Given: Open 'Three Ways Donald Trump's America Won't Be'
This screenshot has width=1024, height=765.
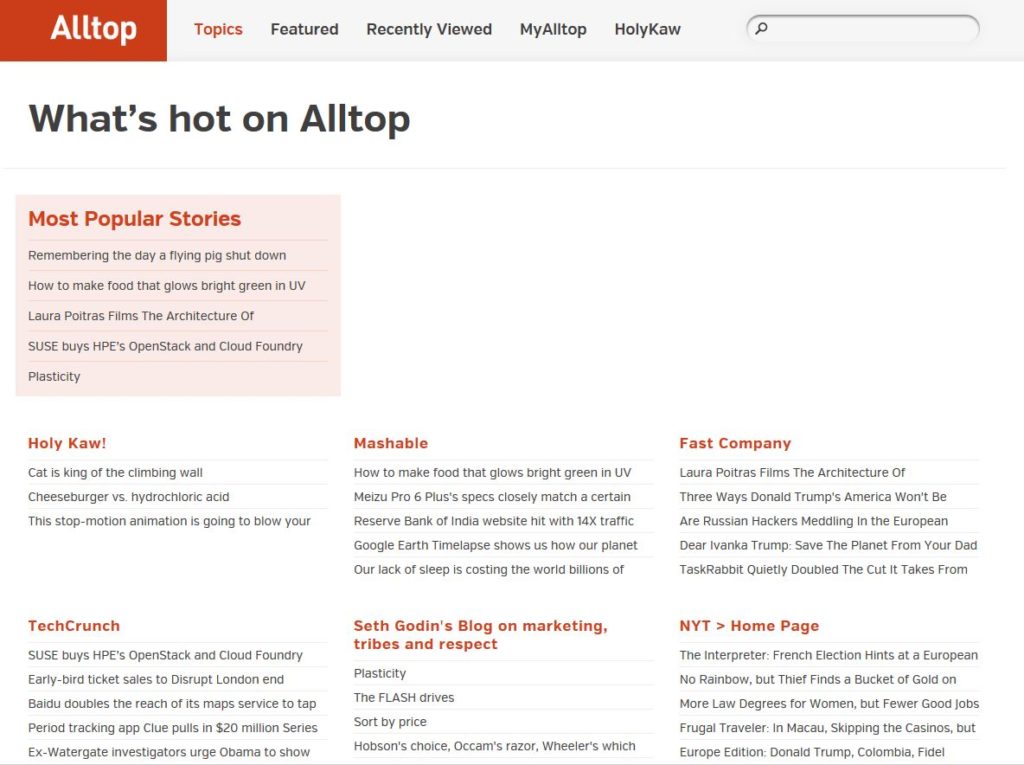Looking at the screenshot, I should coord(813,496).
